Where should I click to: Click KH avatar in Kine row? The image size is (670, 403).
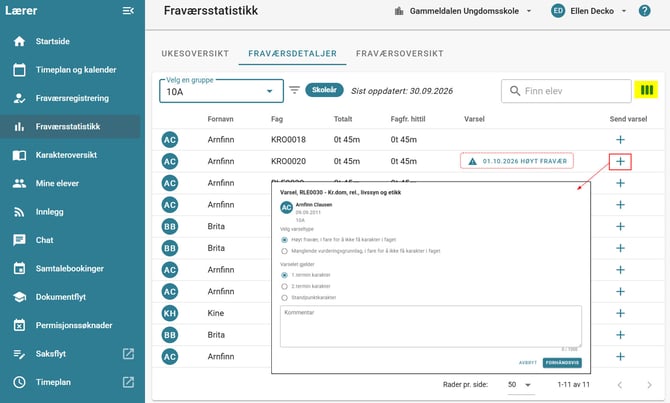170,313
